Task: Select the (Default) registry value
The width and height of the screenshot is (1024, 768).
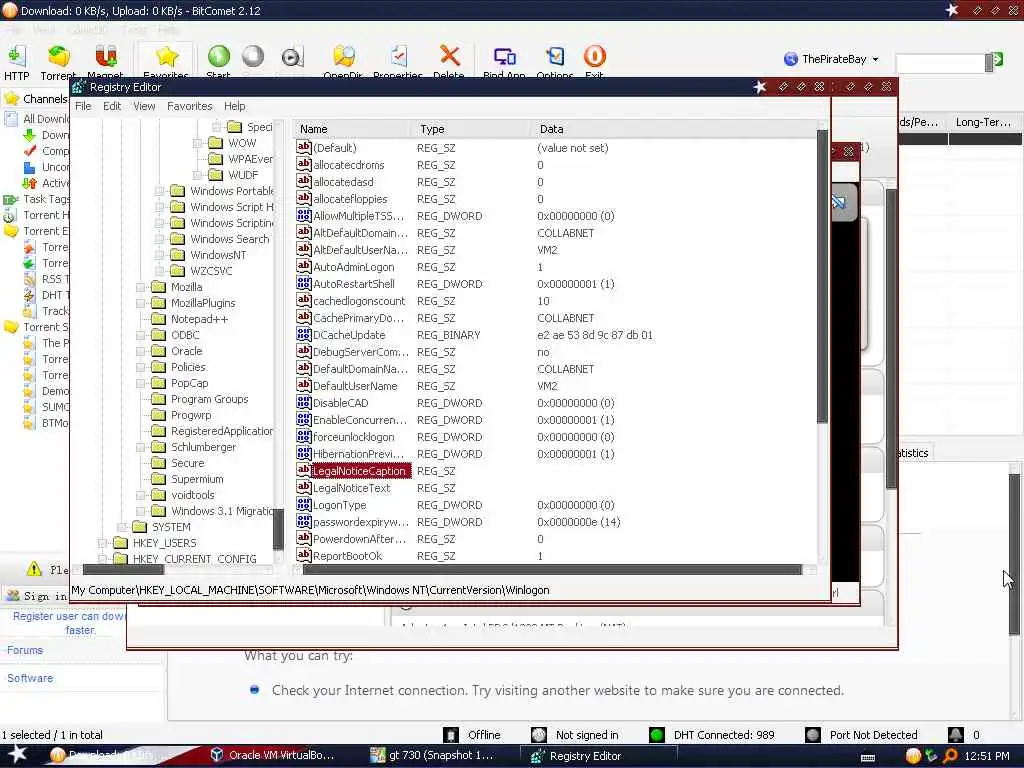Action: pos(334,148)
